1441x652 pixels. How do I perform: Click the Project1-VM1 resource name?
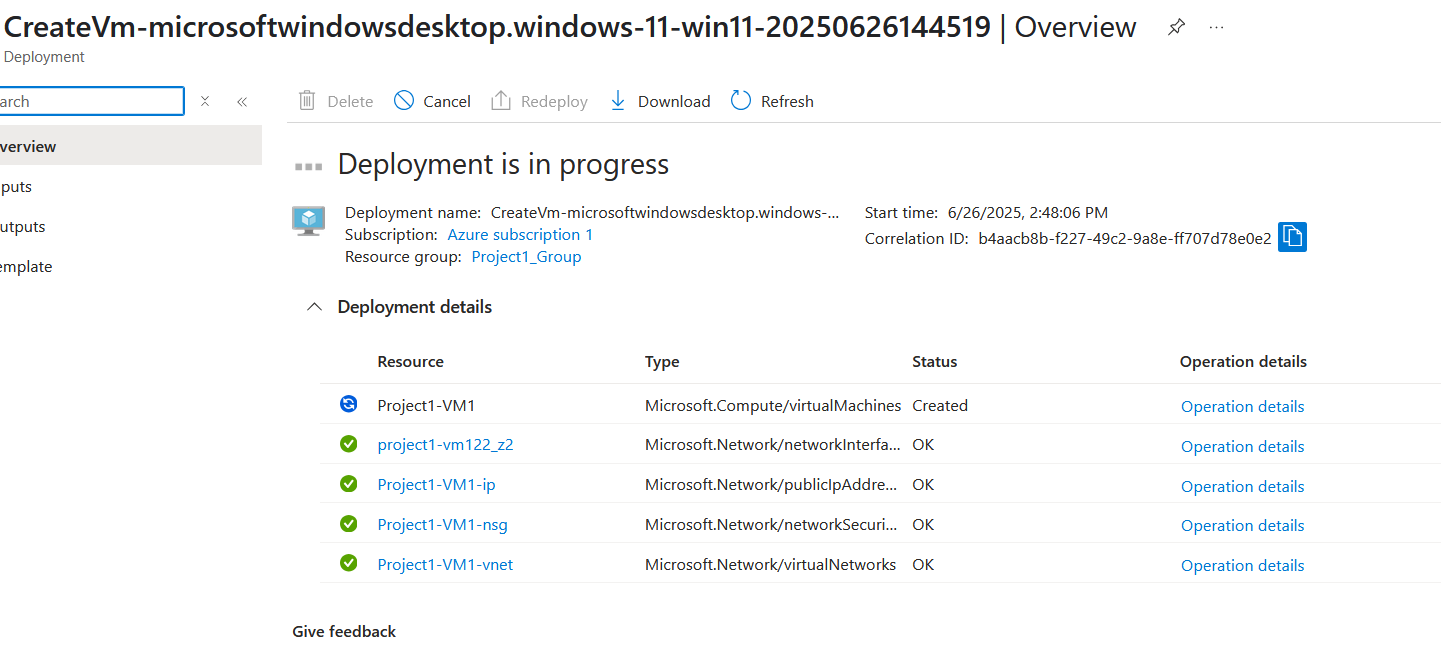tap(426, 405)
